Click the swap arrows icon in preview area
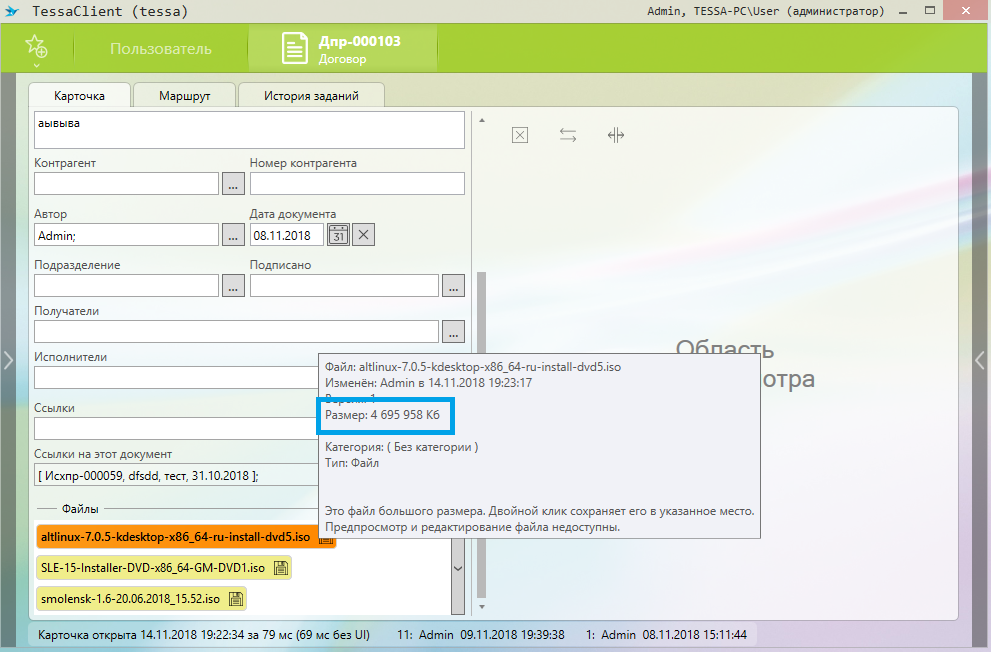This screenshot has height=652, width=991. 568,135
